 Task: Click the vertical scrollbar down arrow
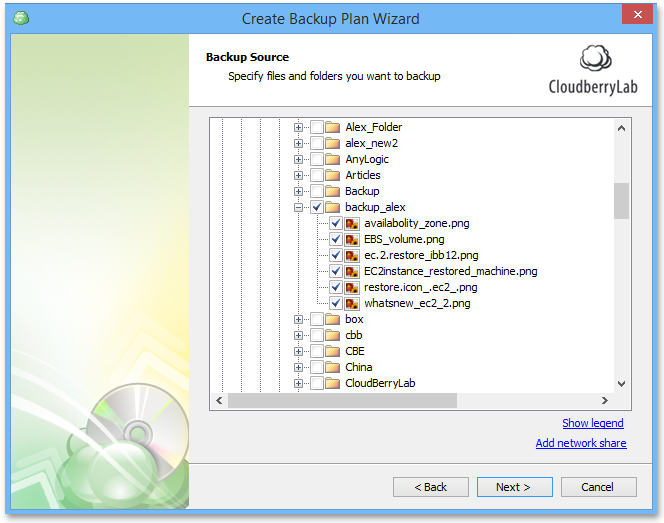tap(621, 384)
